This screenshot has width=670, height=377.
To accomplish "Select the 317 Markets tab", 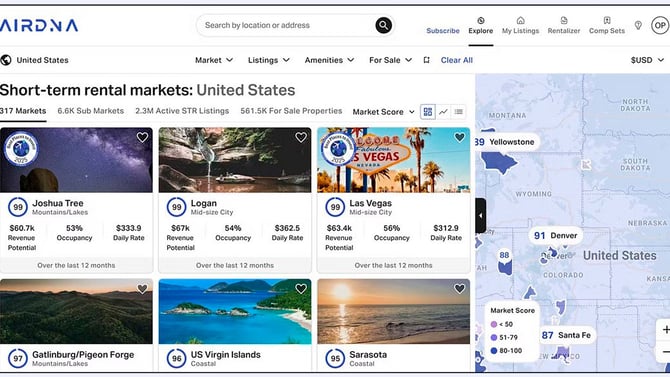I will tap(23, 111).
